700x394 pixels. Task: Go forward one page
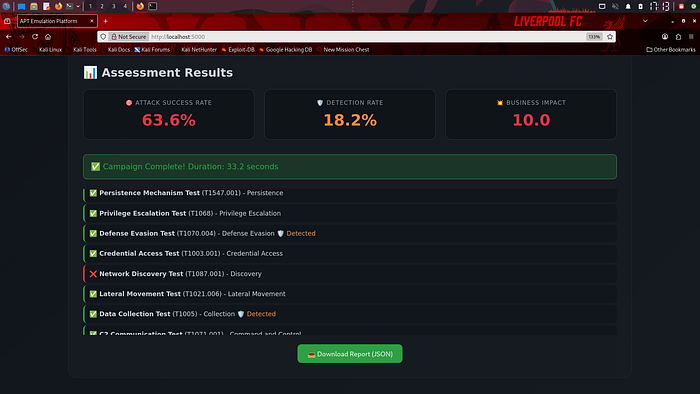tap(21, 37)
